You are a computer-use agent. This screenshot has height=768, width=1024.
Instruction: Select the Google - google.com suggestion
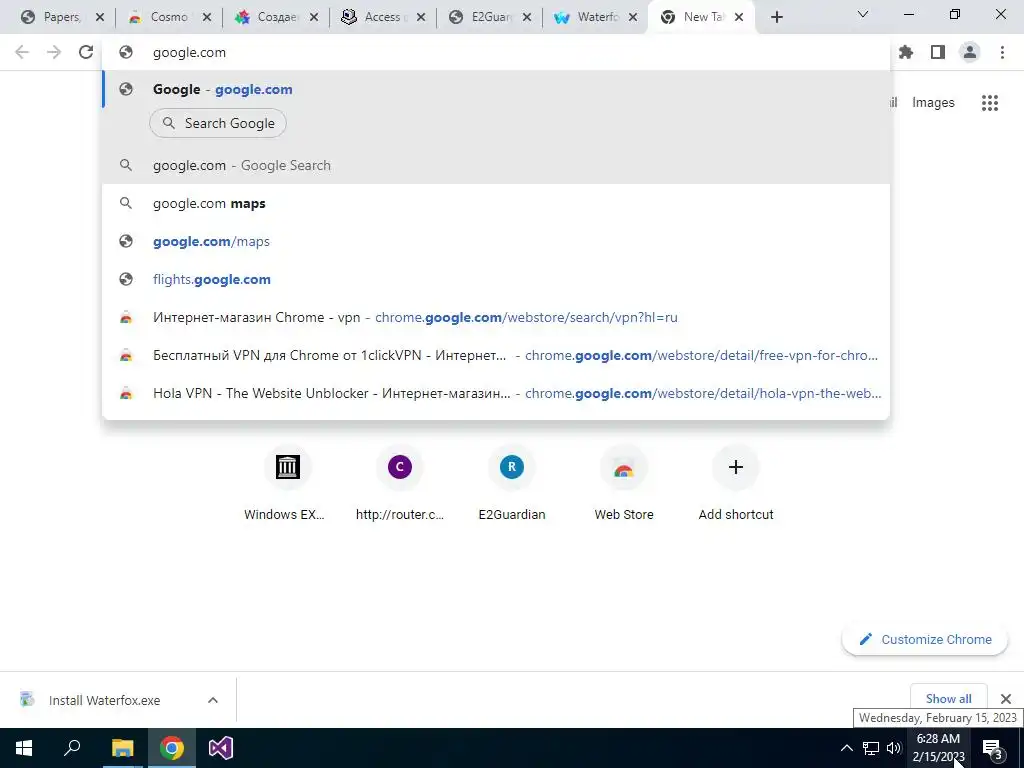click(x=496, y=89)
